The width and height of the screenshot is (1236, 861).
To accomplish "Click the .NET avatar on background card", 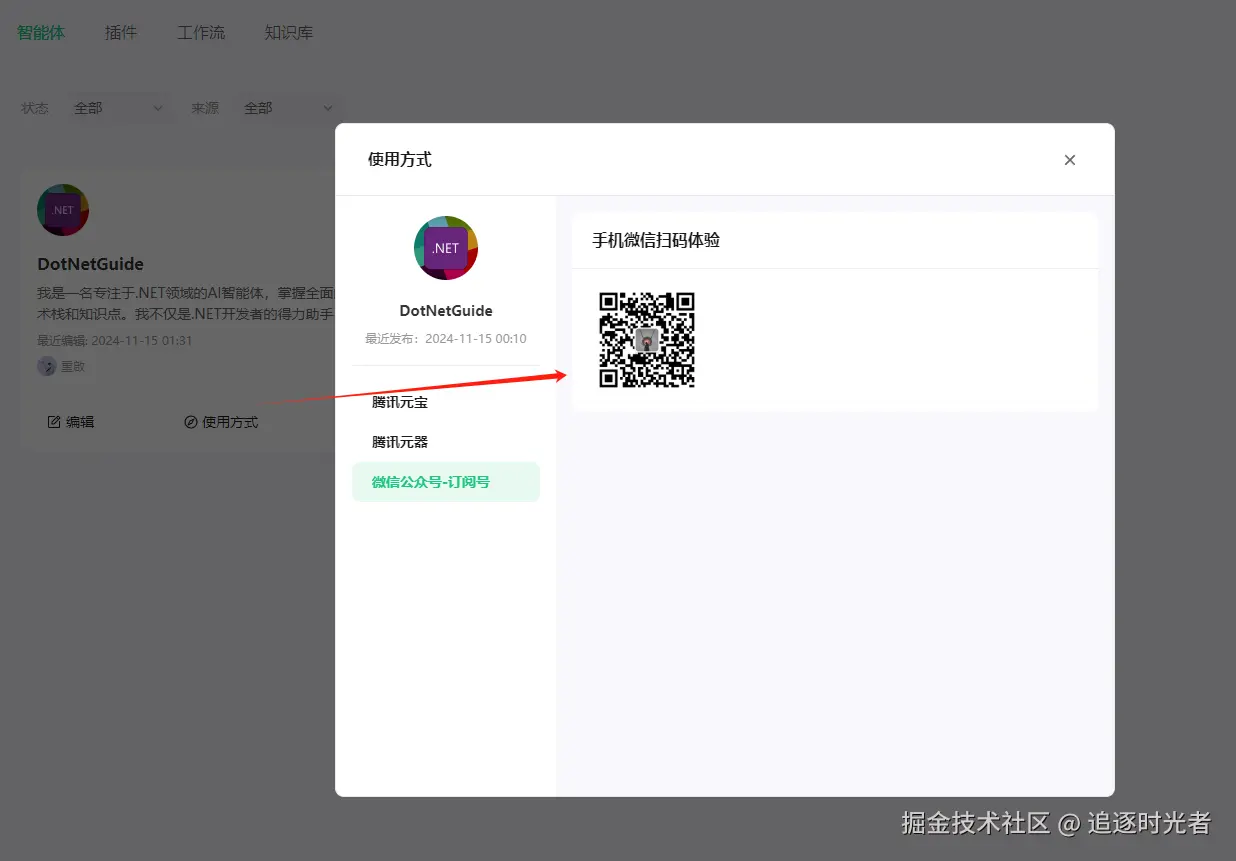I will pos(63,210).
